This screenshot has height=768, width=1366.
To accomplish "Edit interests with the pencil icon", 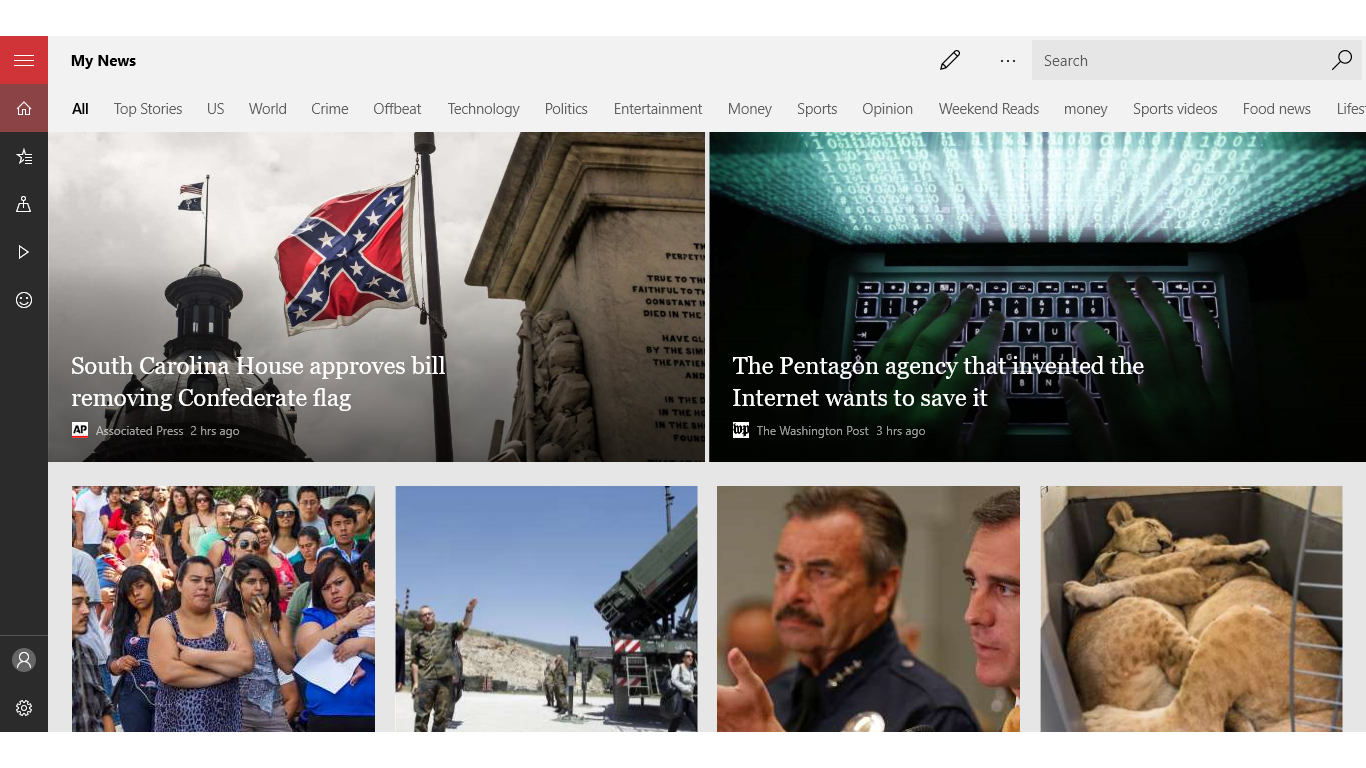I will 950,60.
